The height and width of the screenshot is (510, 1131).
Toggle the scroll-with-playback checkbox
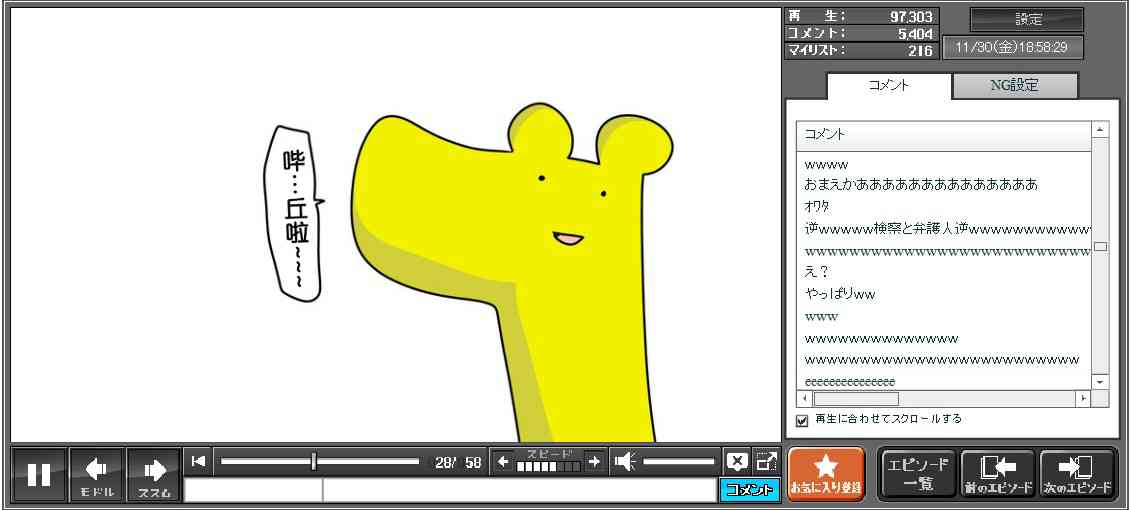[802, 420]
